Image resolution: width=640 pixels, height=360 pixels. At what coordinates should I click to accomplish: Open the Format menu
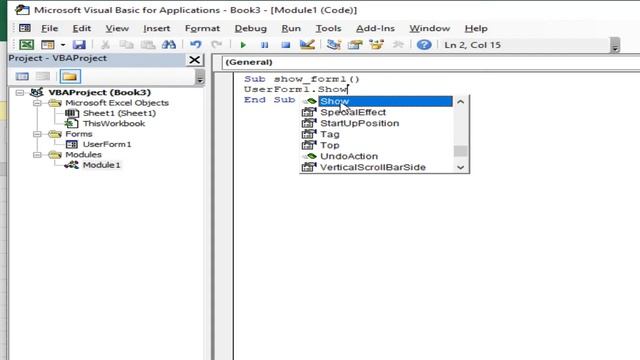point(202,28)
